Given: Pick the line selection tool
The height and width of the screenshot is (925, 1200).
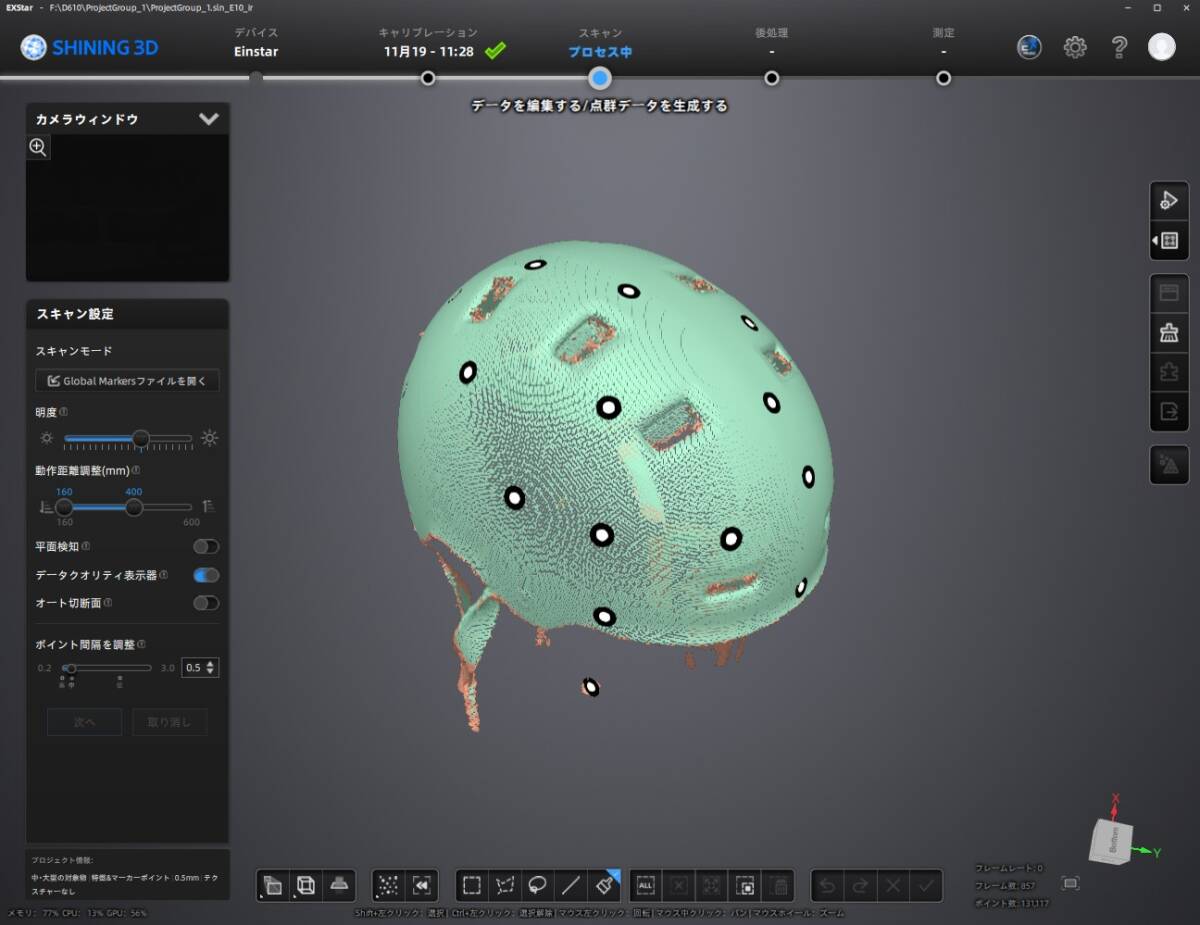Looking at the screenshot, I should pos(571,885).
